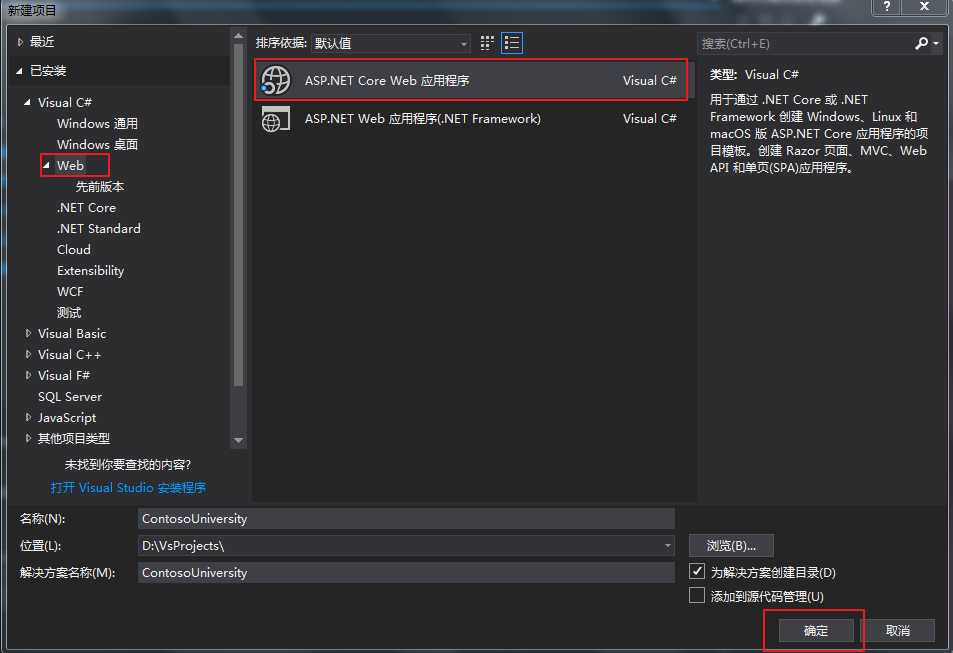Click the 确定 button
953x653 pixels.
(x=816, y=631)
